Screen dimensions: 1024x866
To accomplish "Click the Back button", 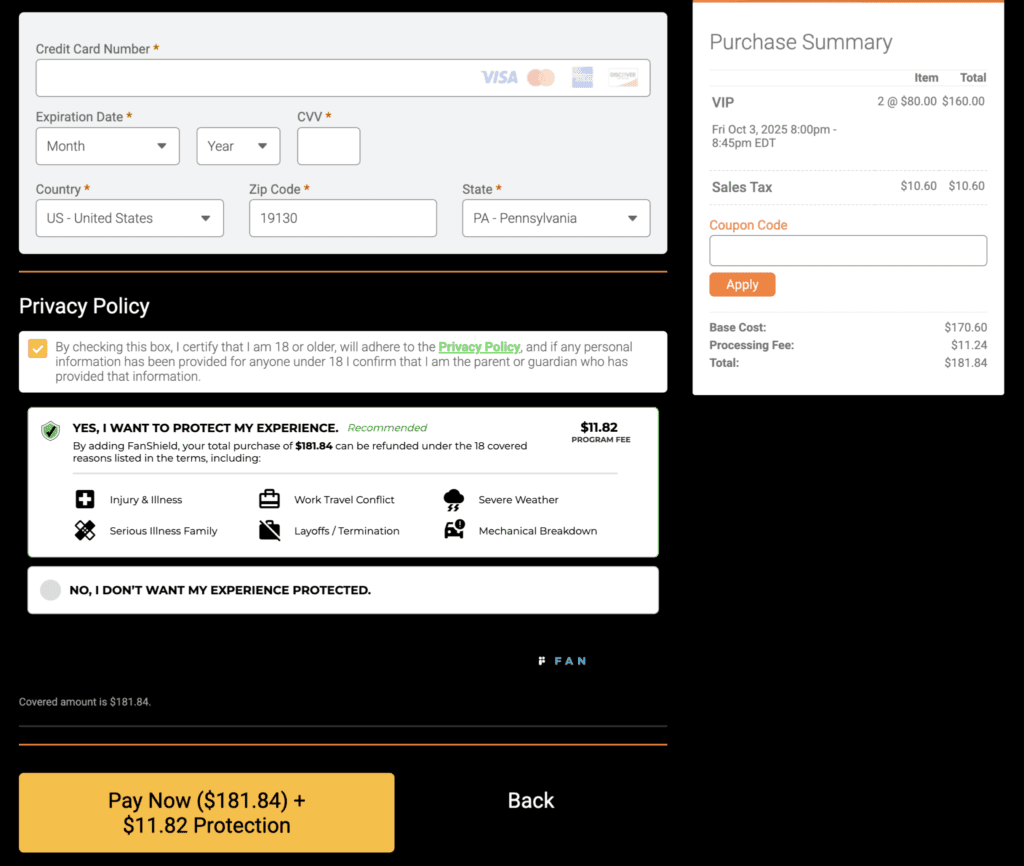I will tap(530, 800).
